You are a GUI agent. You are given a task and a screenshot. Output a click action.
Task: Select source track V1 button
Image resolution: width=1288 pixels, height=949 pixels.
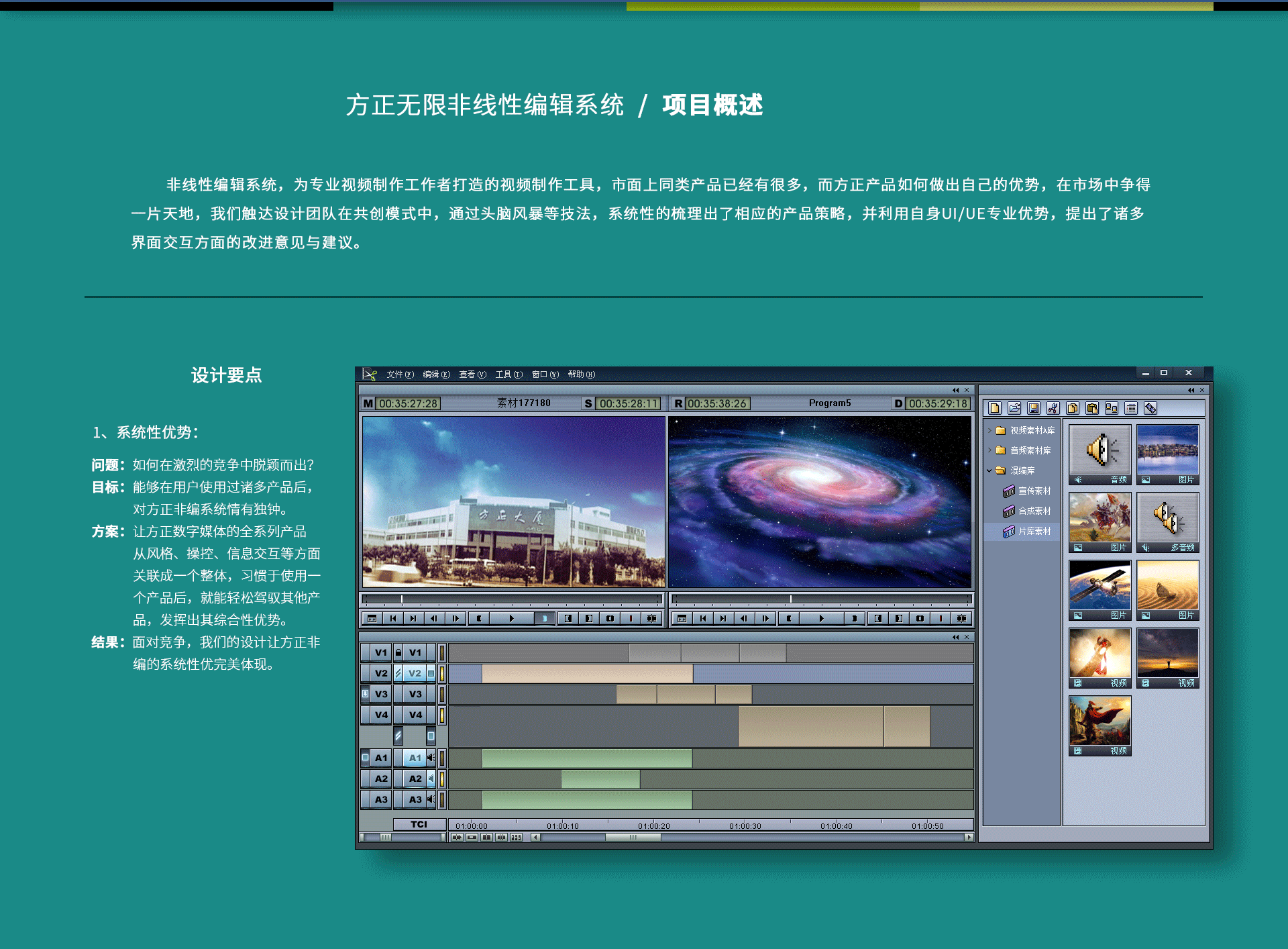381,652
